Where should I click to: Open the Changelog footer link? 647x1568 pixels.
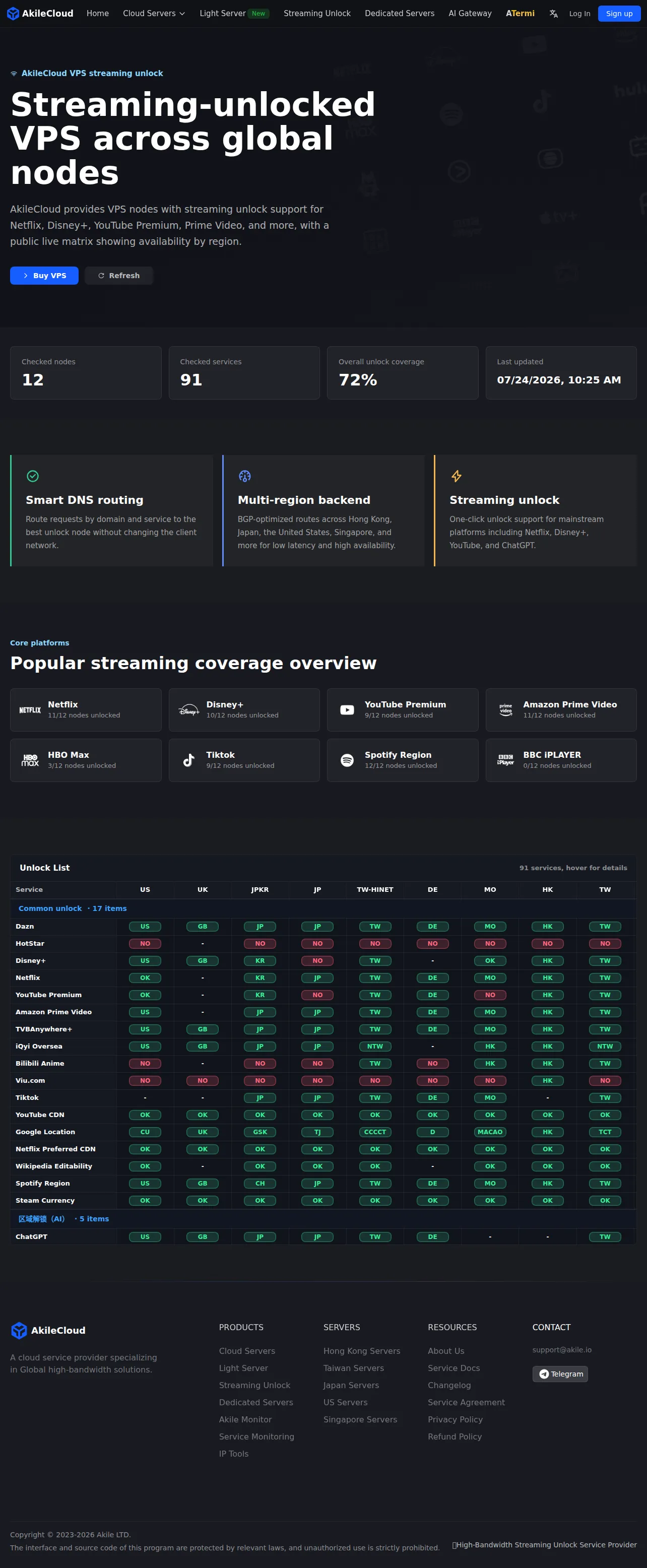[x=449, y=1385]
